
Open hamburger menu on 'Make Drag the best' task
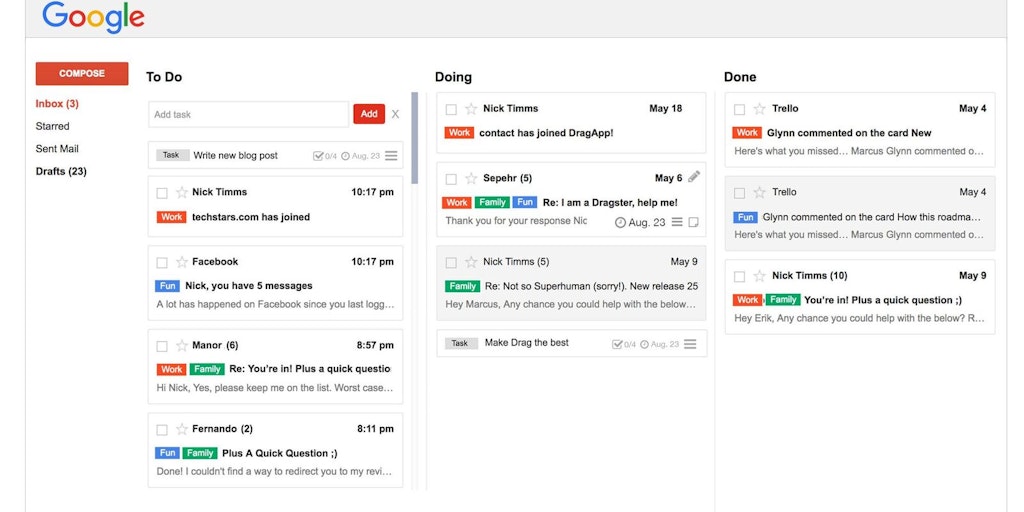[690, 344]
